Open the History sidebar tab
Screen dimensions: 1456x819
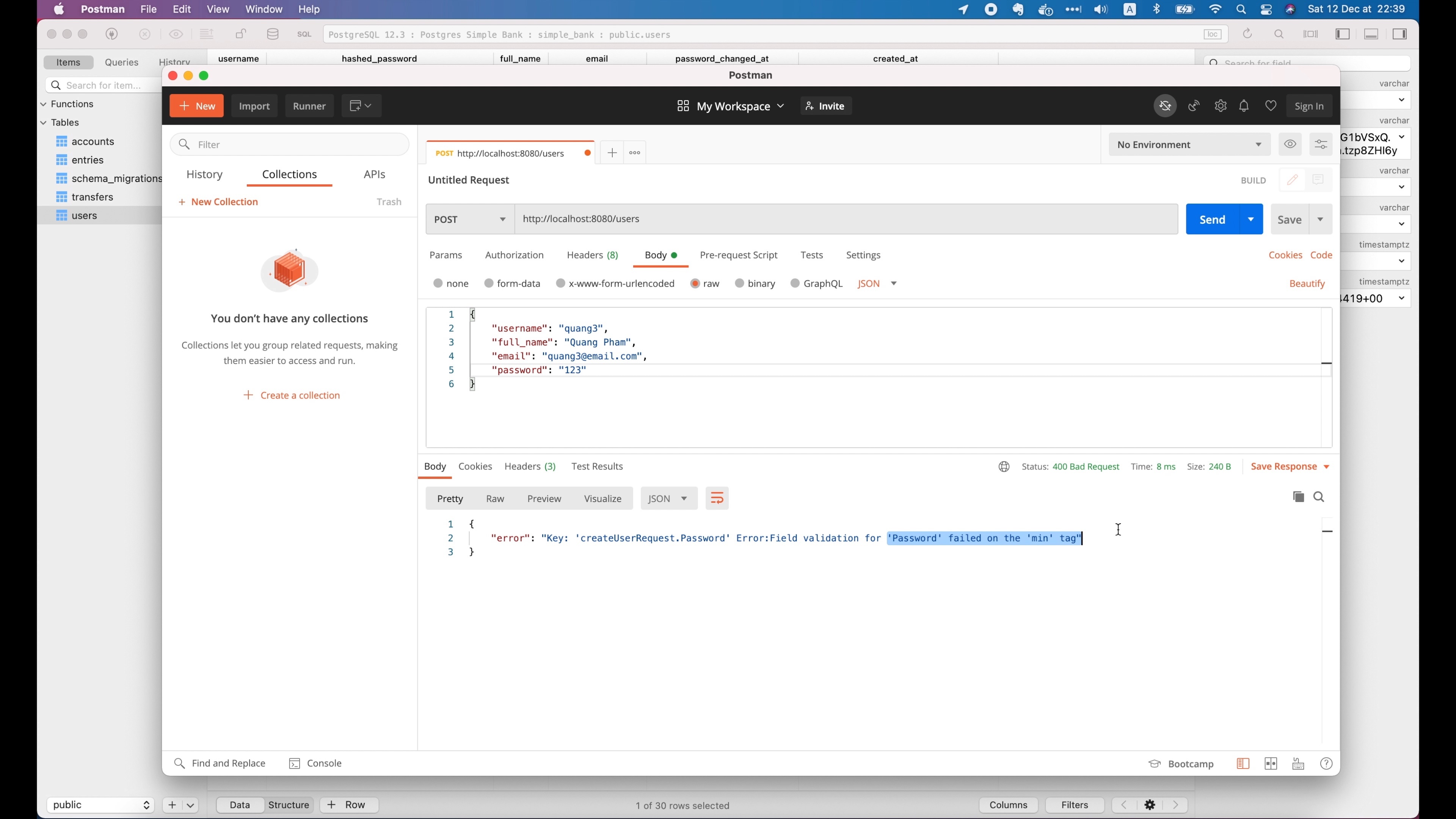(205, 175)
